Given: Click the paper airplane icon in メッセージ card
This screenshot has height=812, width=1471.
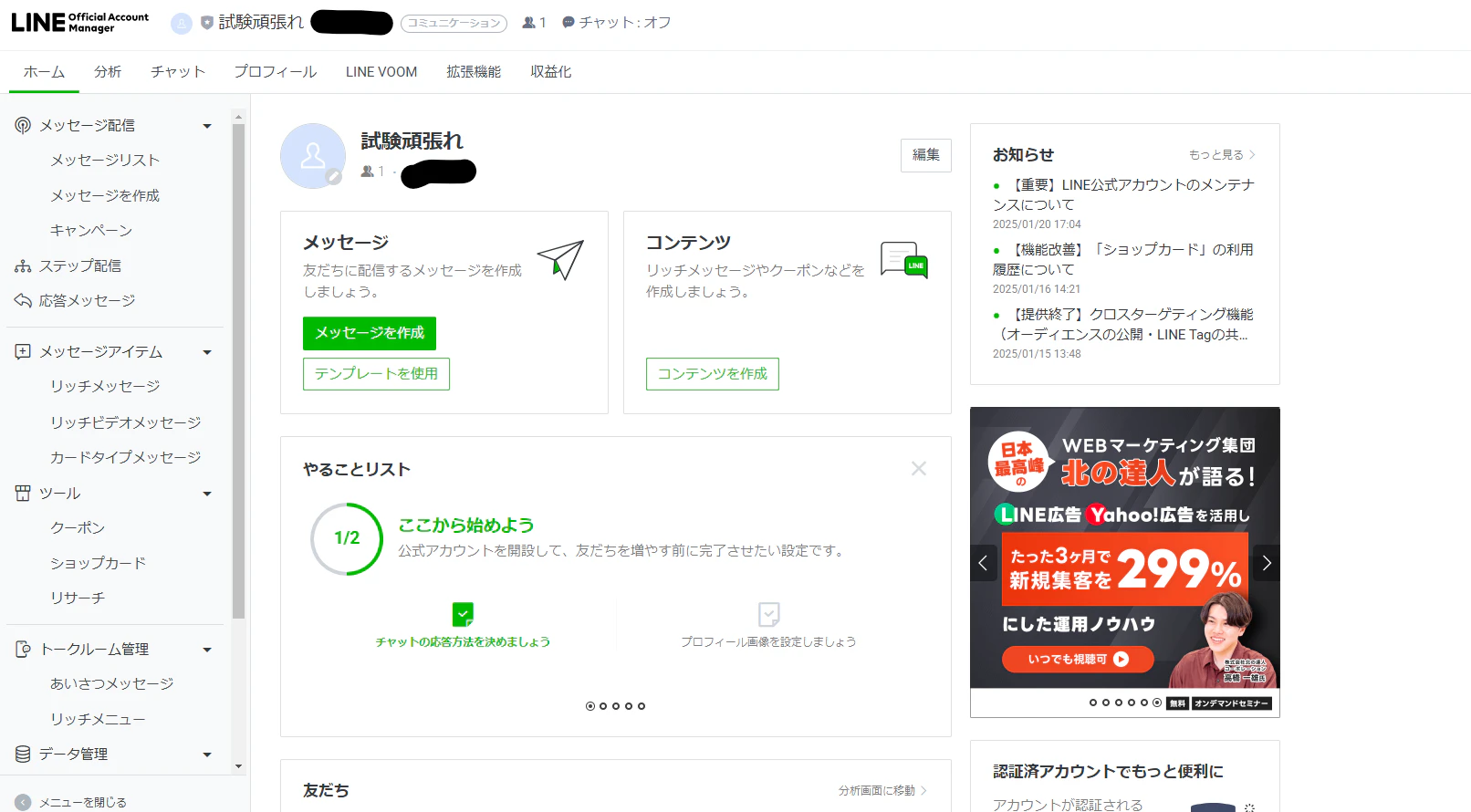Looking at the screenshot, I should [560, 260].
